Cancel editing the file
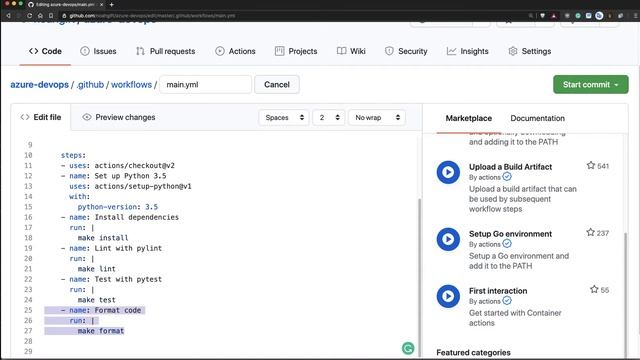The width and height of the screenshot is (640, 360). point(277,84)
